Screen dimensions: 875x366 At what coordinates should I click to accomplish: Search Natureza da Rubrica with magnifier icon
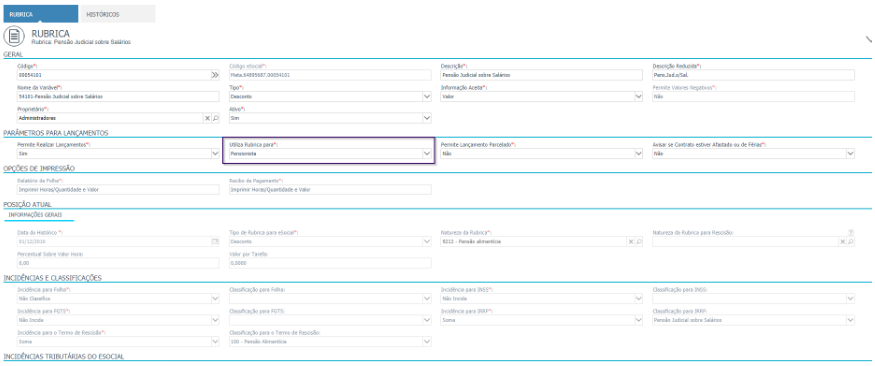(x=640, y=242)
